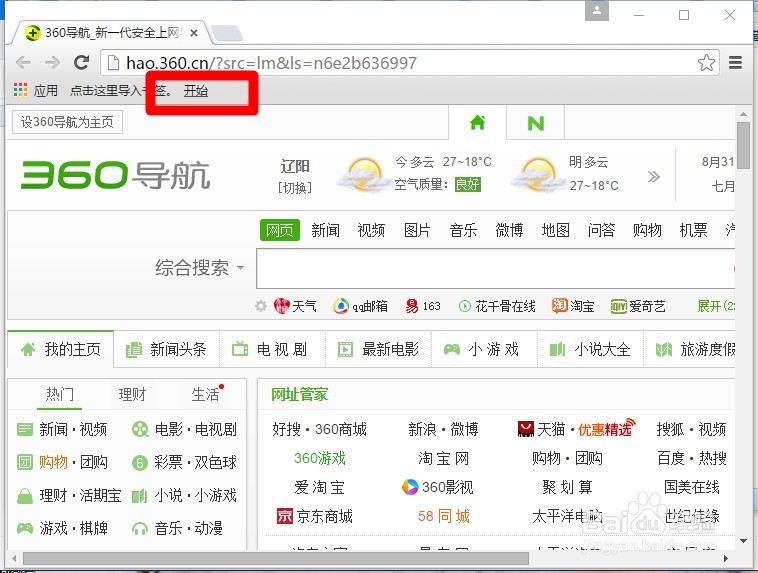Open qq邮箱 quick link
Screen dimensions: 758x573
[x=360, y=306]
